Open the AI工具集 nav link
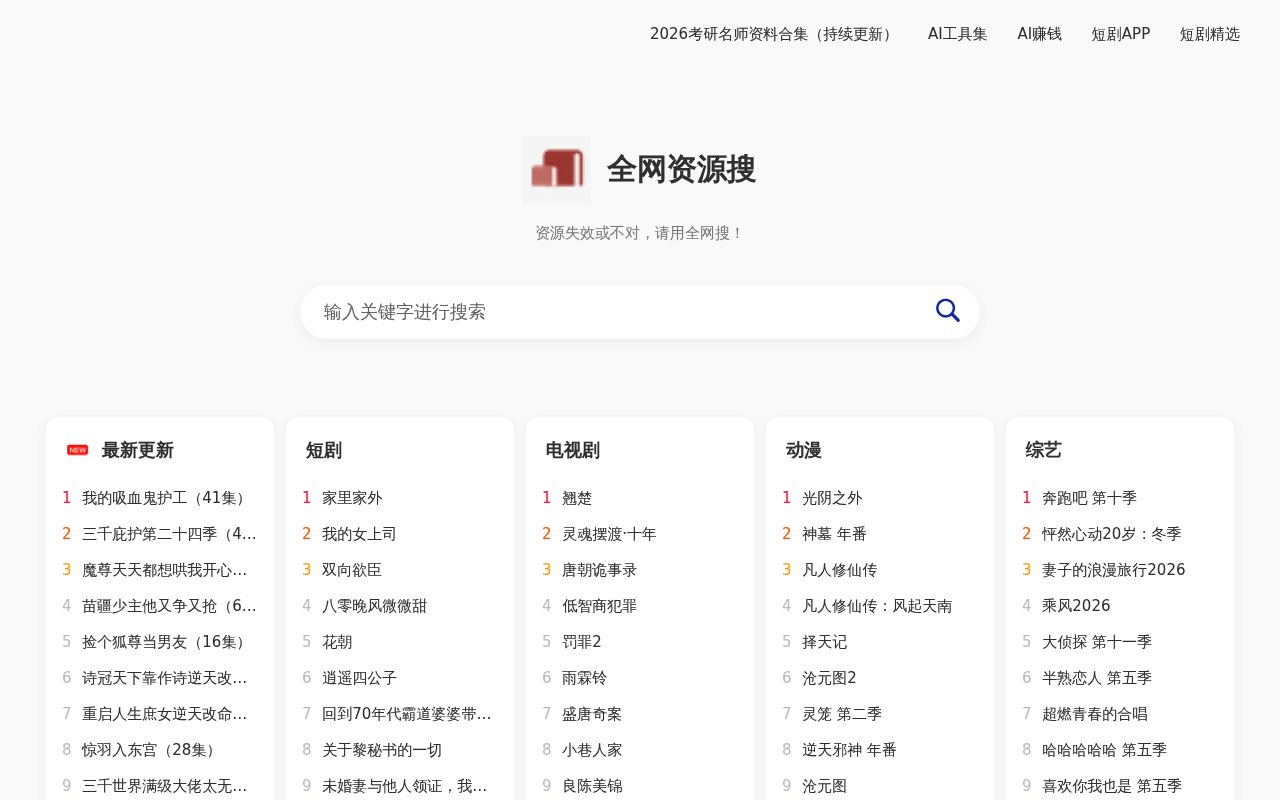The image size is (1280, 800). (958, 34)
